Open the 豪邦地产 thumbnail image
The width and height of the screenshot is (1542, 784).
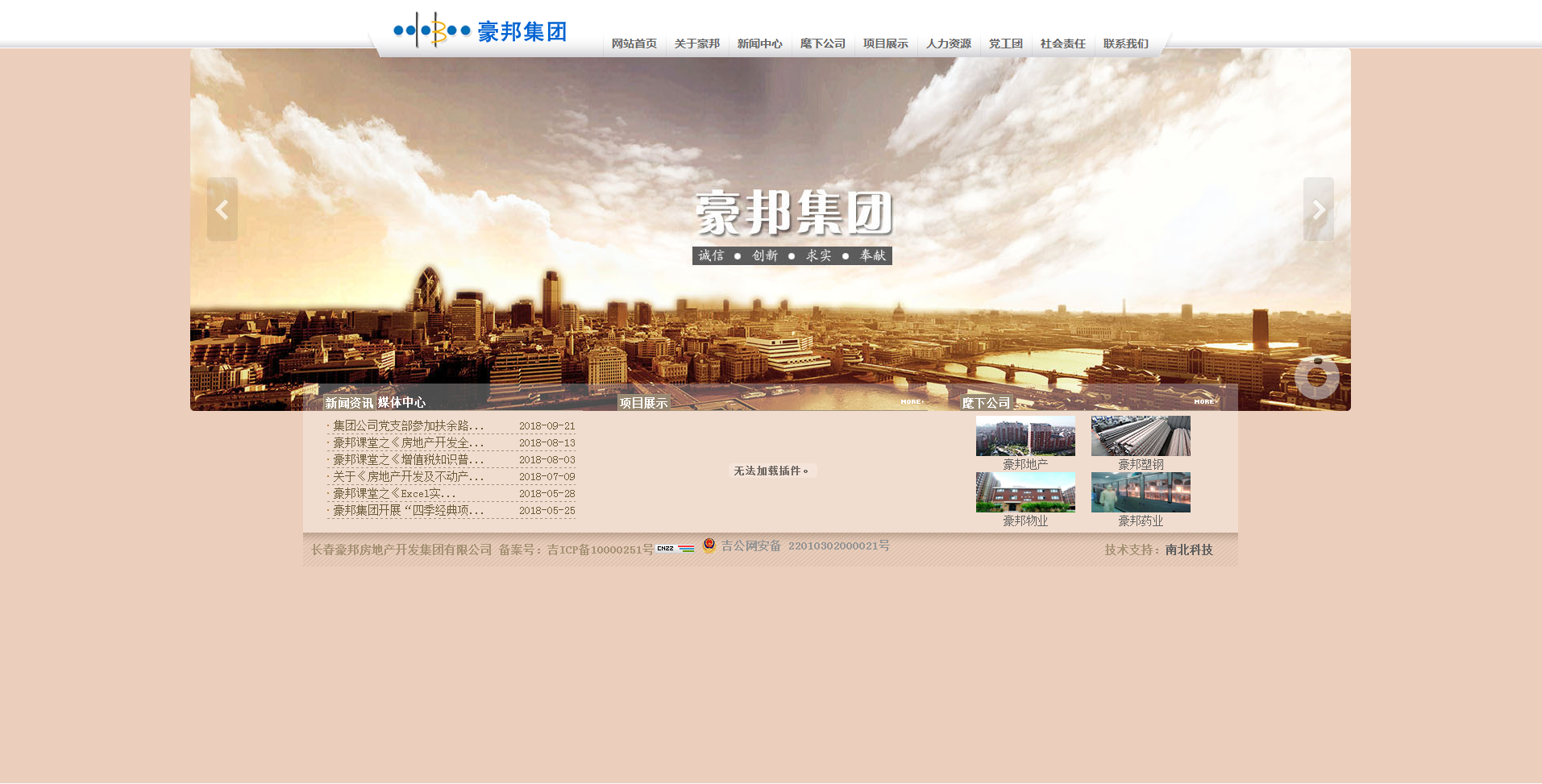point(1025,436)
